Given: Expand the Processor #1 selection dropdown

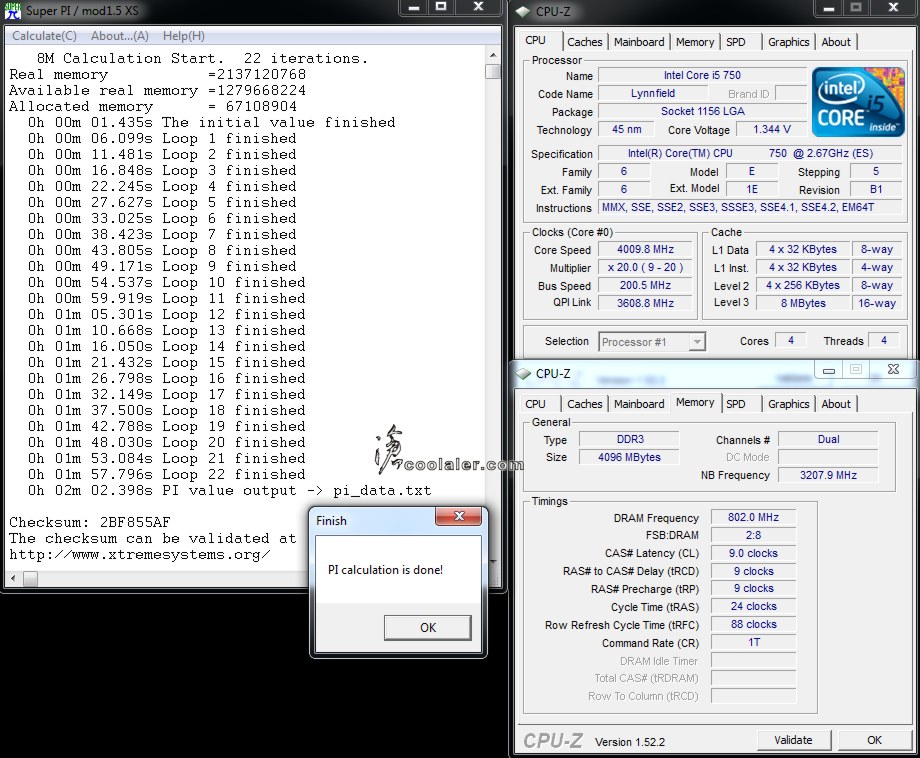Looking at the screenshot, I should tap(697, 341).
